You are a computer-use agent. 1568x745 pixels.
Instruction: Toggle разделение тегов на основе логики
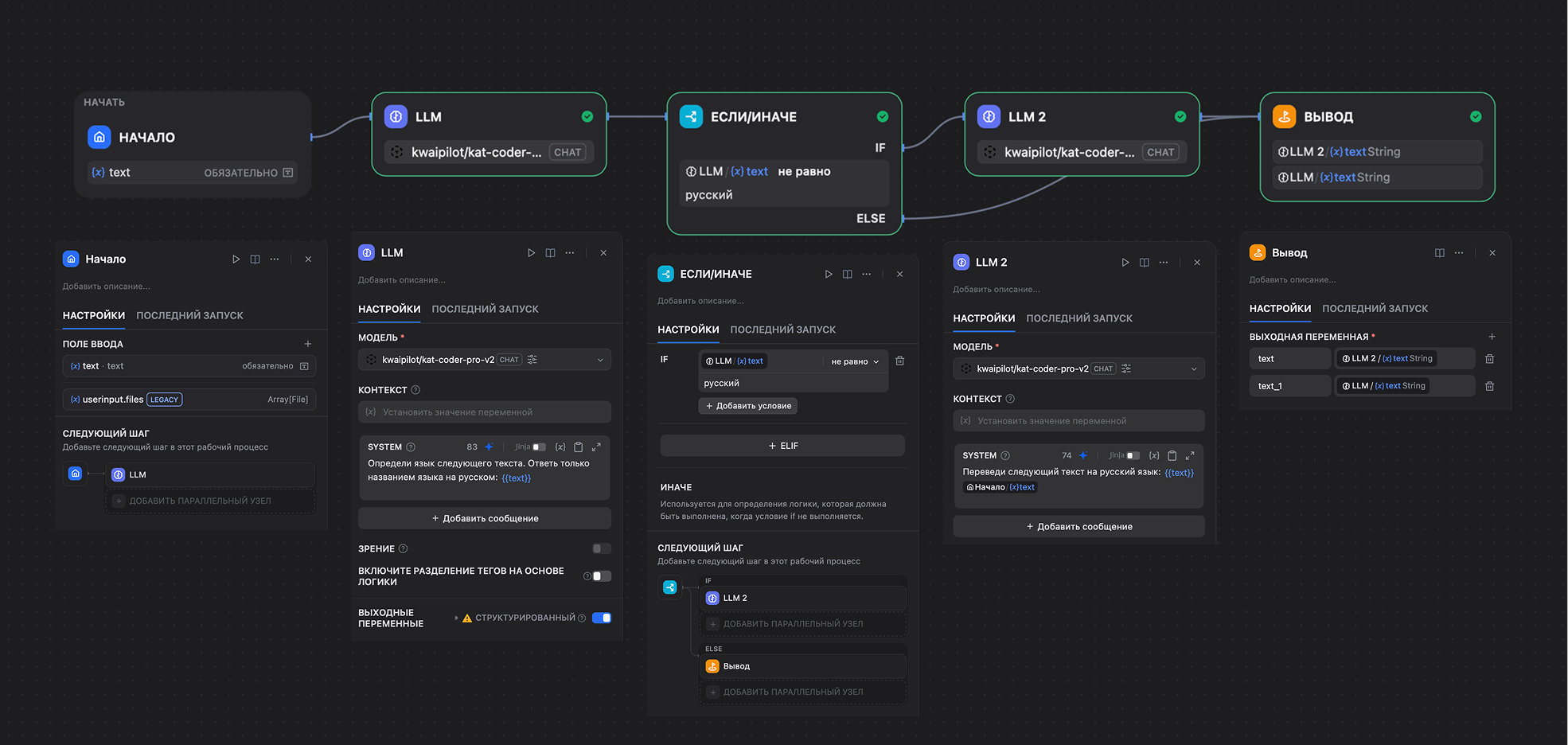602,576
